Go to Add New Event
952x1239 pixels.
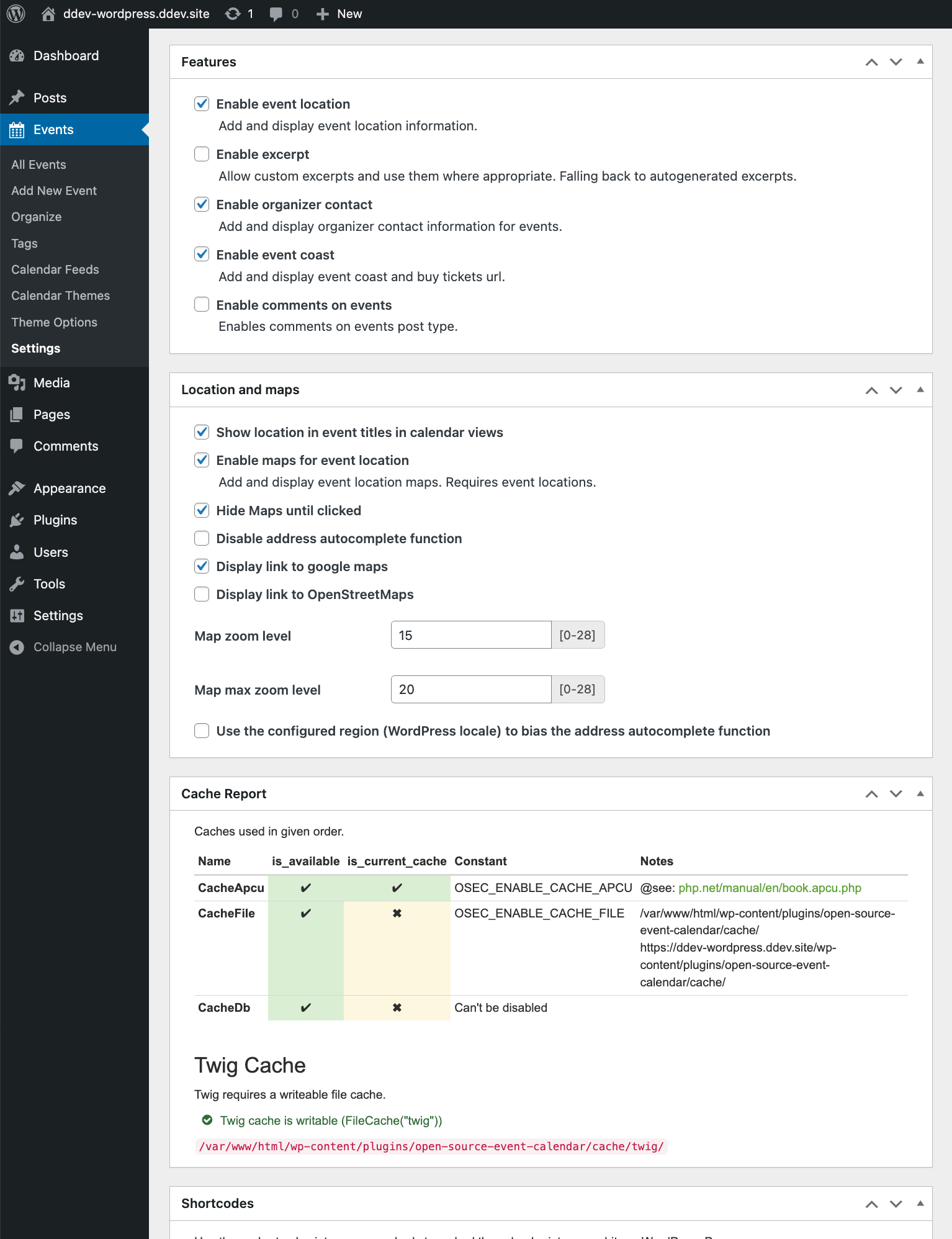pos(54,191)
